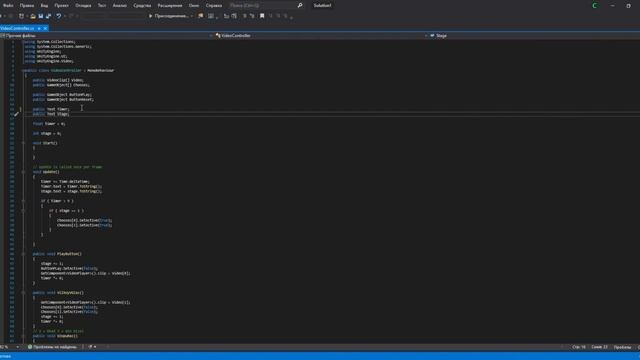Click the green account avatar icon
This screenshot has height=360, width=640.
point(595,6)
